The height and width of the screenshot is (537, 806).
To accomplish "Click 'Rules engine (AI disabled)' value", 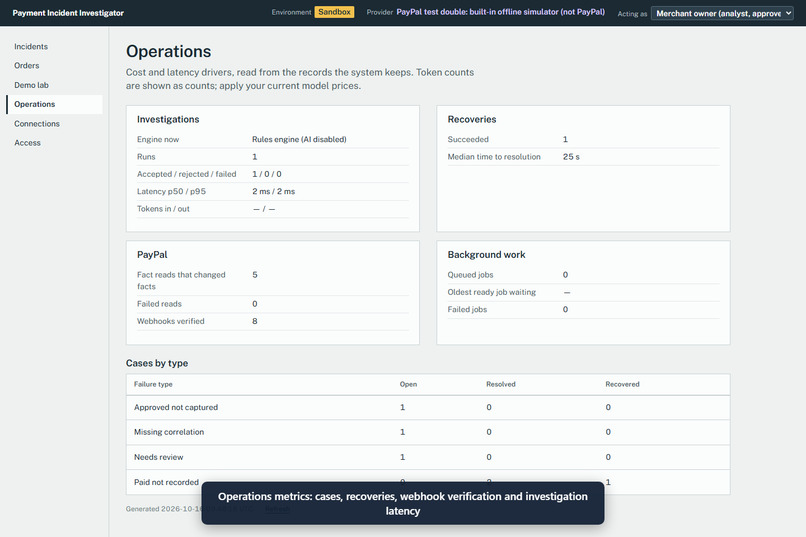I will pyautogui.click(x=299, y=139).
